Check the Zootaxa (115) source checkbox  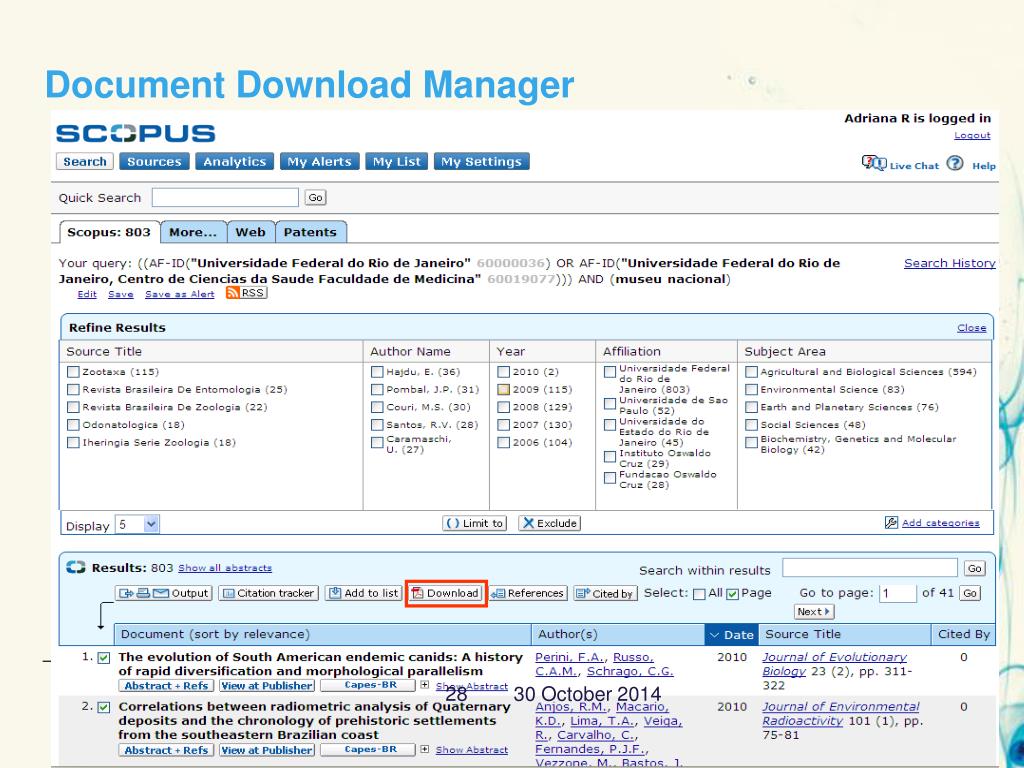point(73,372)
